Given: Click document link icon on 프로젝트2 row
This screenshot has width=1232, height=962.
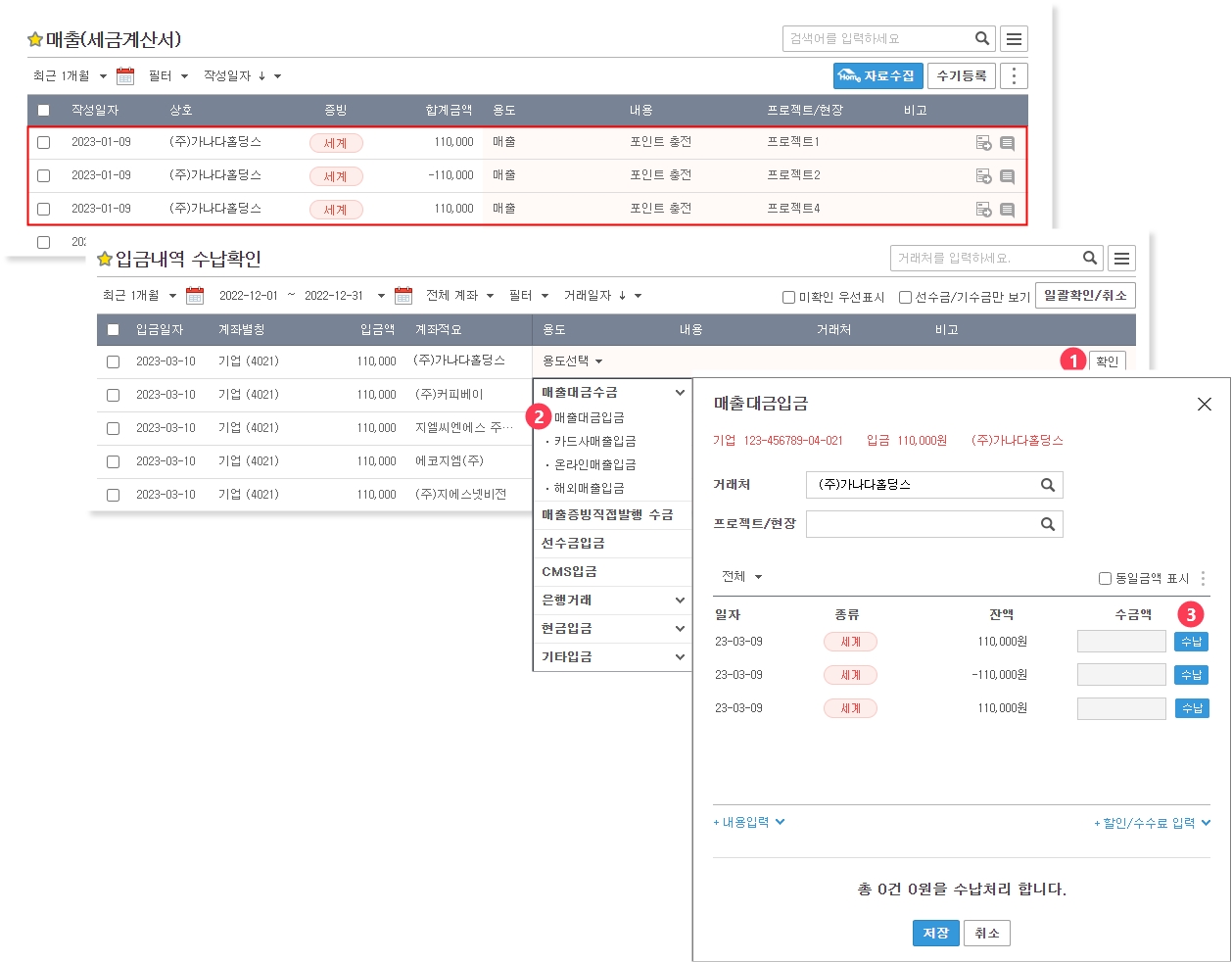Looking at the screenshot, I should tap(983, 176).
